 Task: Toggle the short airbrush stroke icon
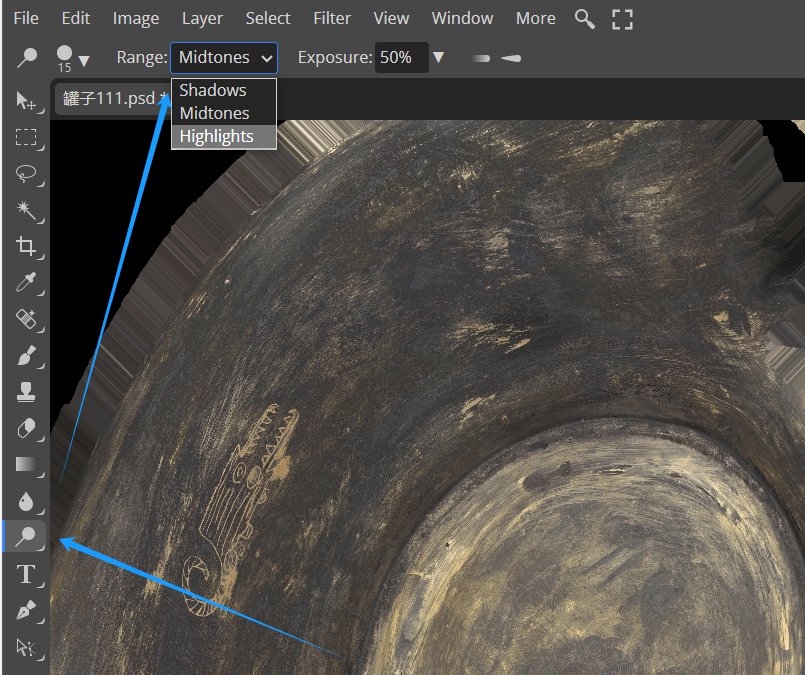(x=481, y=58)
